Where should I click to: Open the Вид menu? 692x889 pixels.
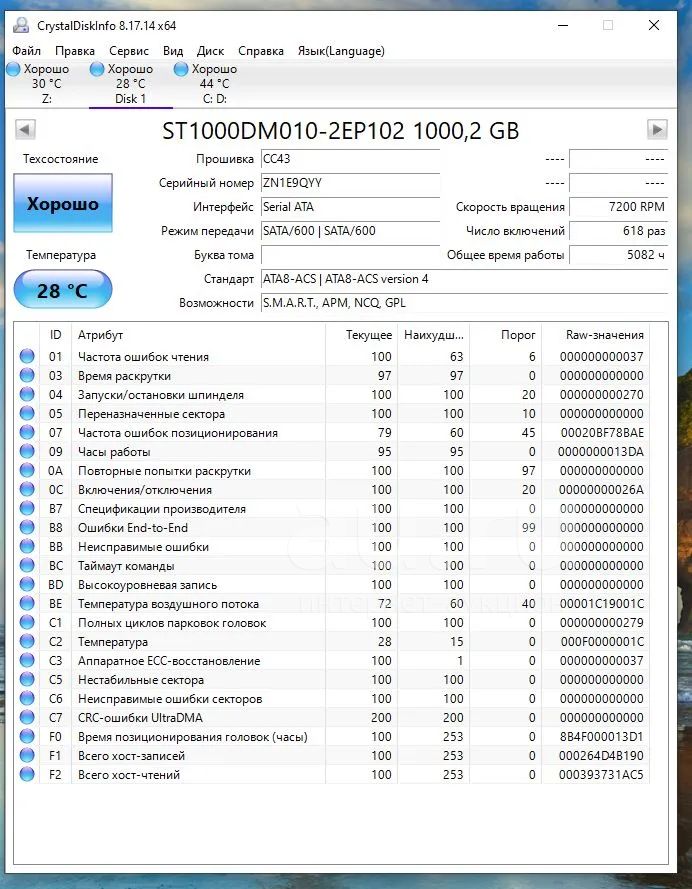173,51
